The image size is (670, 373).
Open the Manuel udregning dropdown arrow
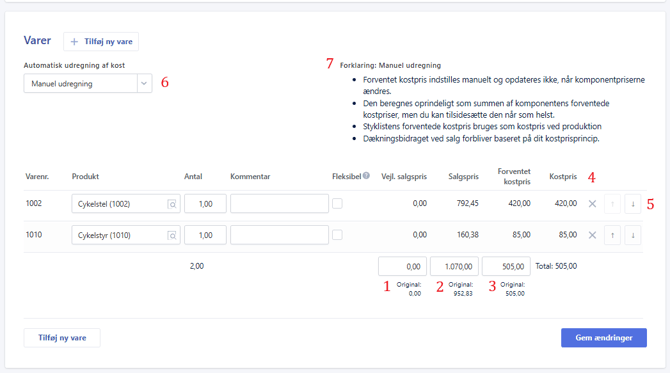tap(144, 83)
